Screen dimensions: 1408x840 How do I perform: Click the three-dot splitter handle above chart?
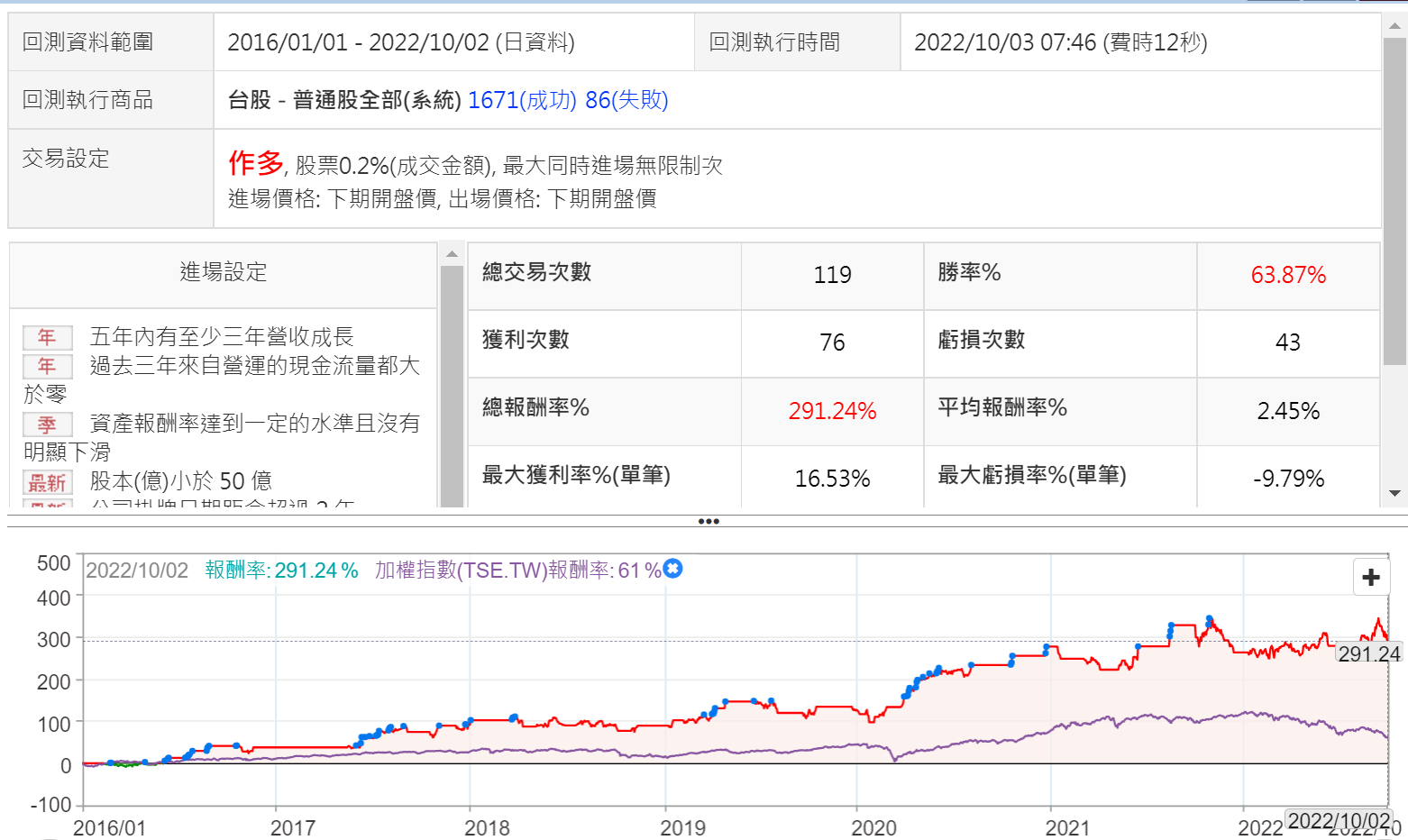(709, 521)
